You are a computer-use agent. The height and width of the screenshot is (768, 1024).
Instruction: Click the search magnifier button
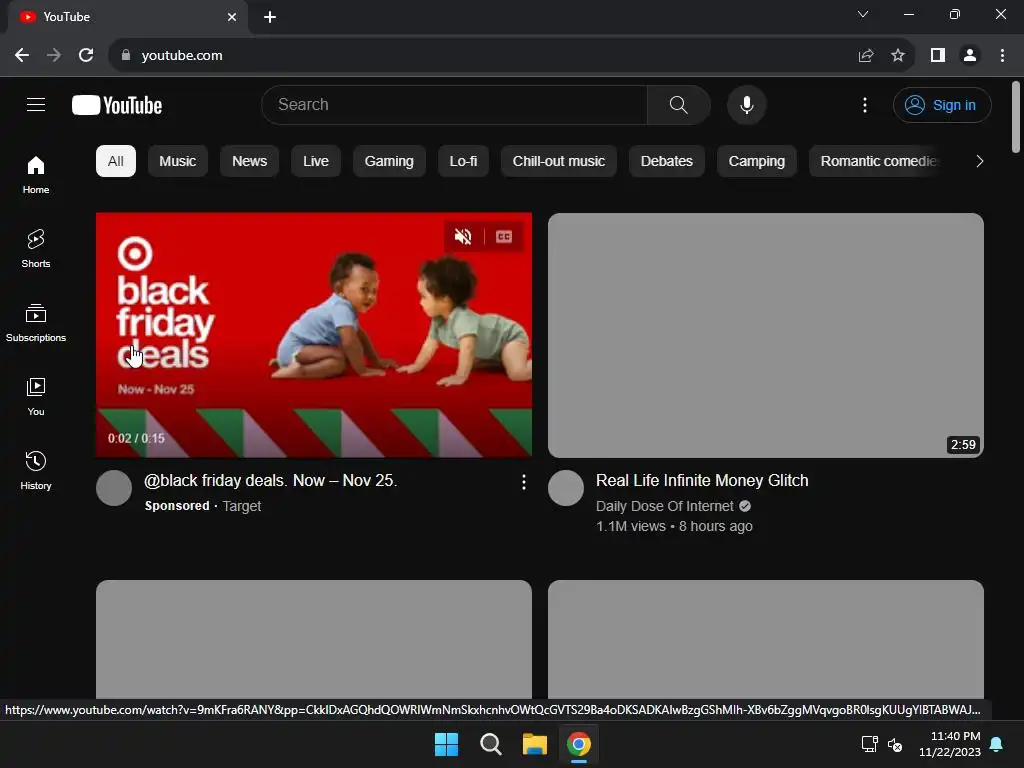[679, 104]
